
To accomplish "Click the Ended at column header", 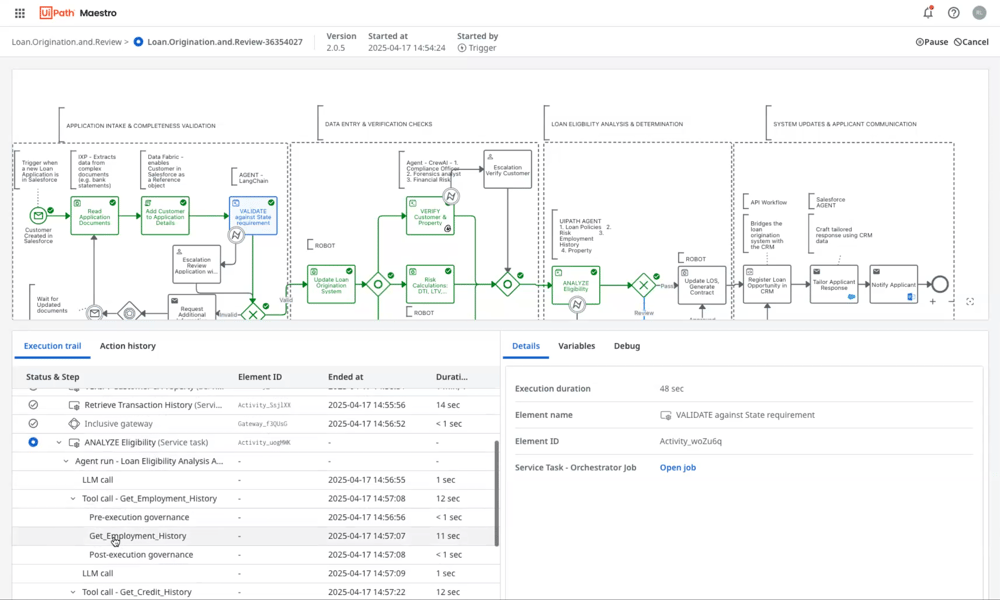I will coord(346,377).
